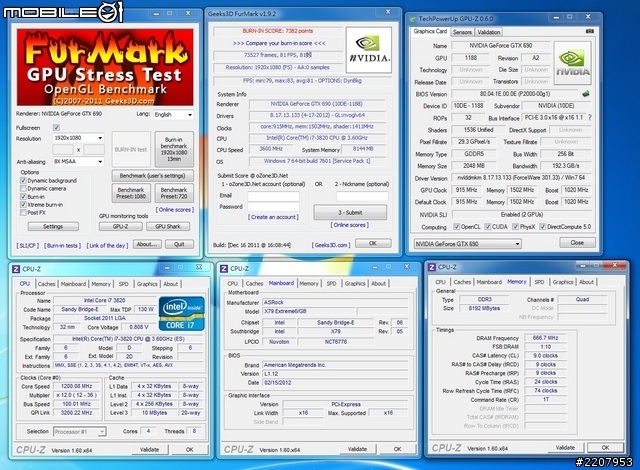
Task: Click the NVIDIA logo in GPU-Z window
Action: pos(572,63)
